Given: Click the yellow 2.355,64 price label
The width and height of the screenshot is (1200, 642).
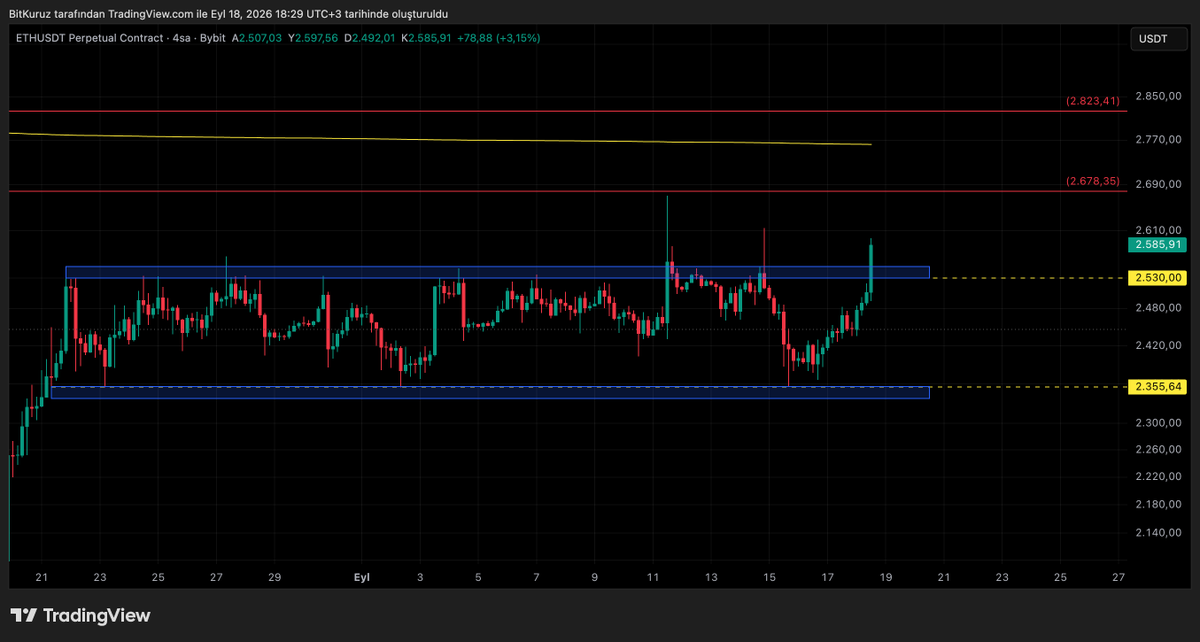Looking at the screenshot, I should pyautogui.click(x=1158, y=386).
